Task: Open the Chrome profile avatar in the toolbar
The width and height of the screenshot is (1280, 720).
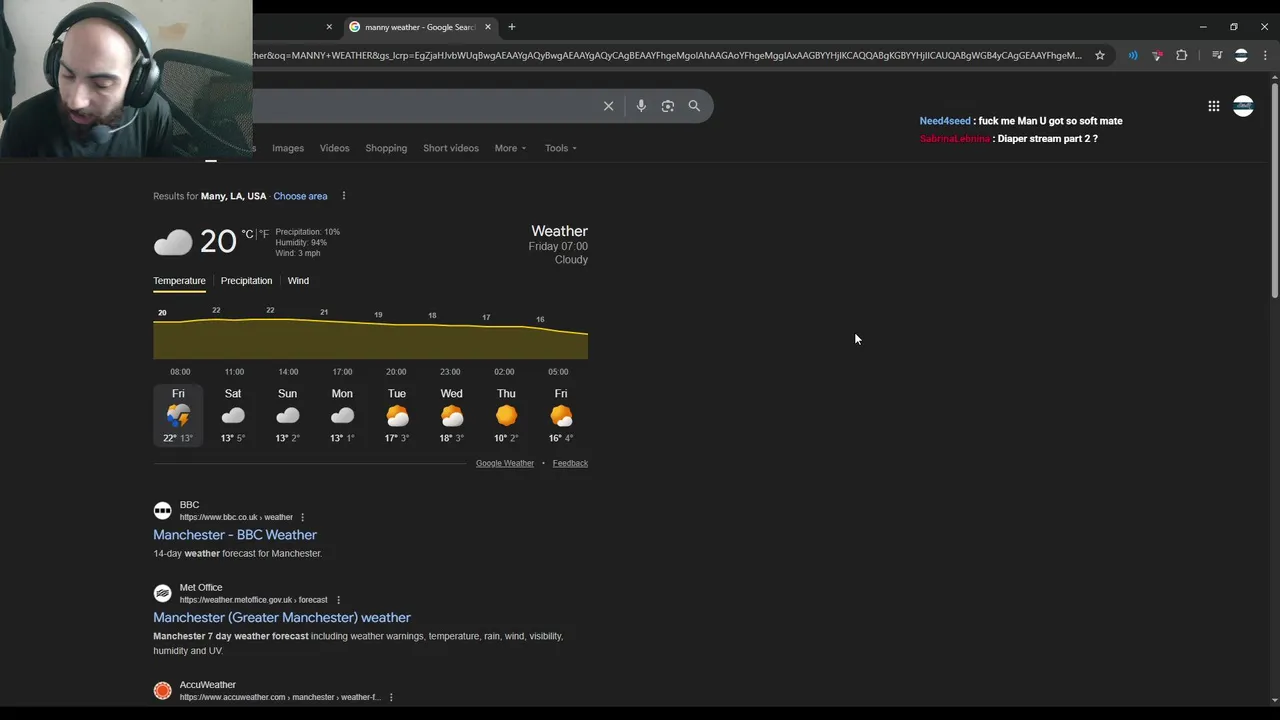Action: (1241, 55)
